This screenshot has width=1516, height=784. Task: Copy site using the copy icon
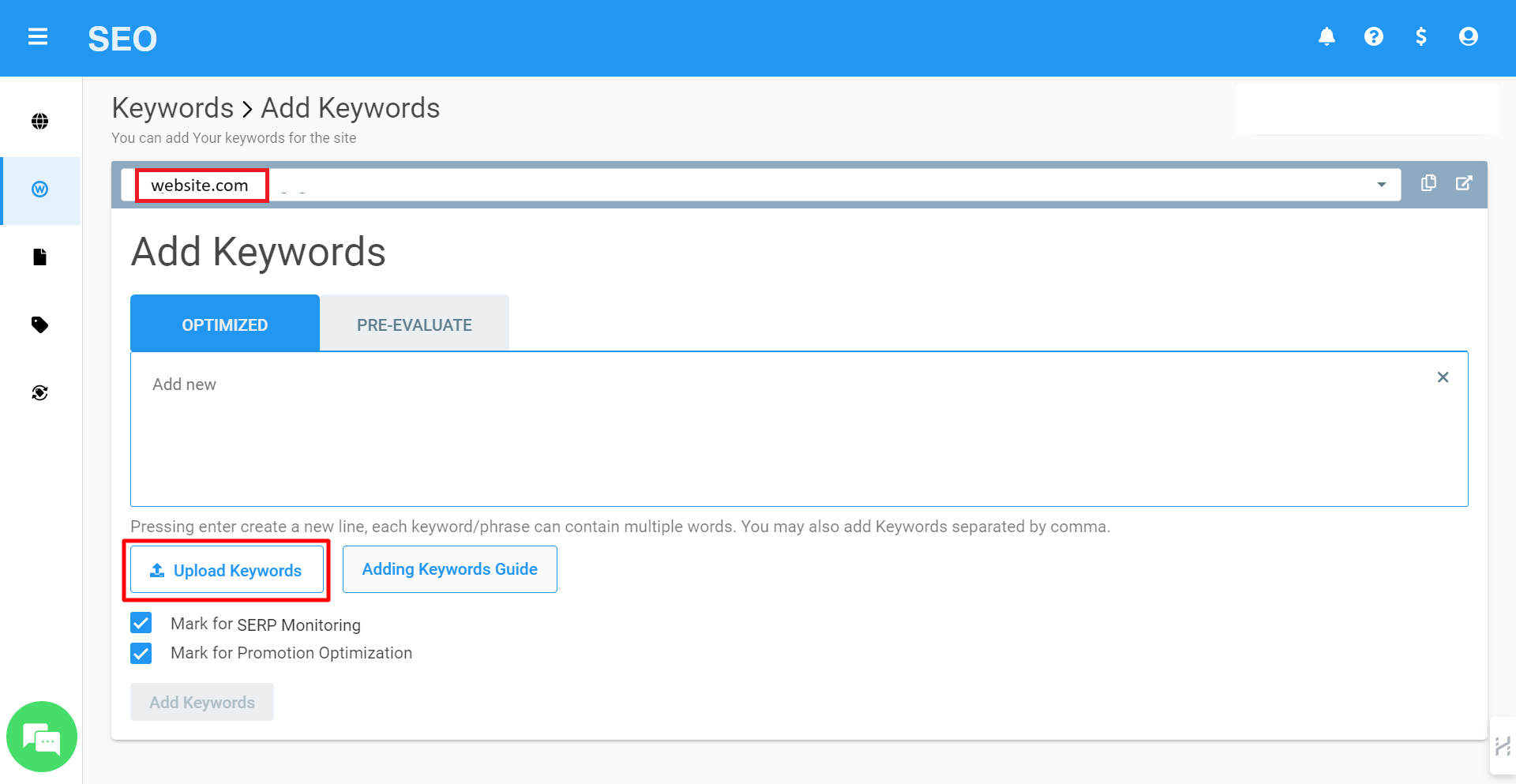1428,183
